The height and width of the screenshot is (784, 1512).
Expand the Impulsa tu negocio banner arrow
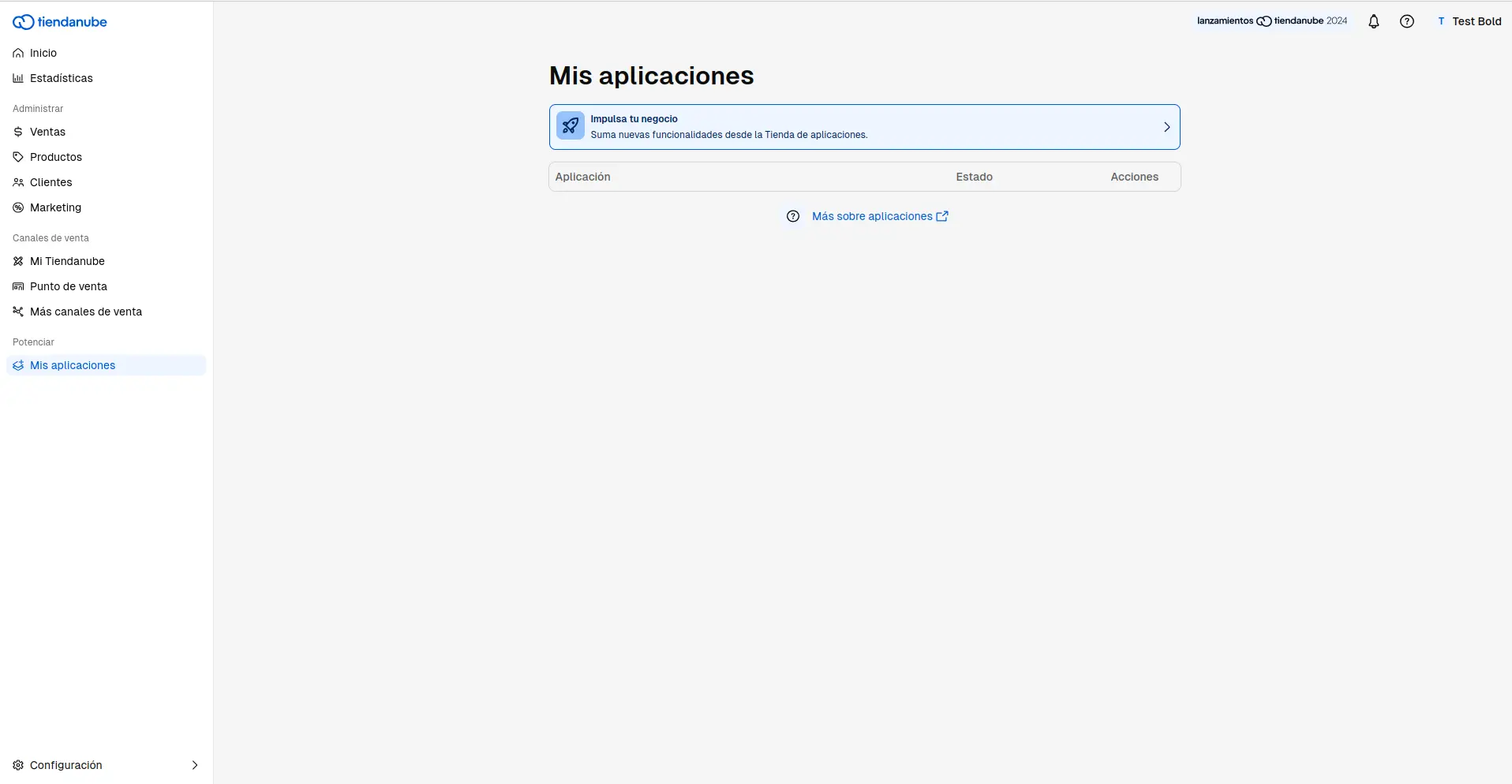[1167, 126]
